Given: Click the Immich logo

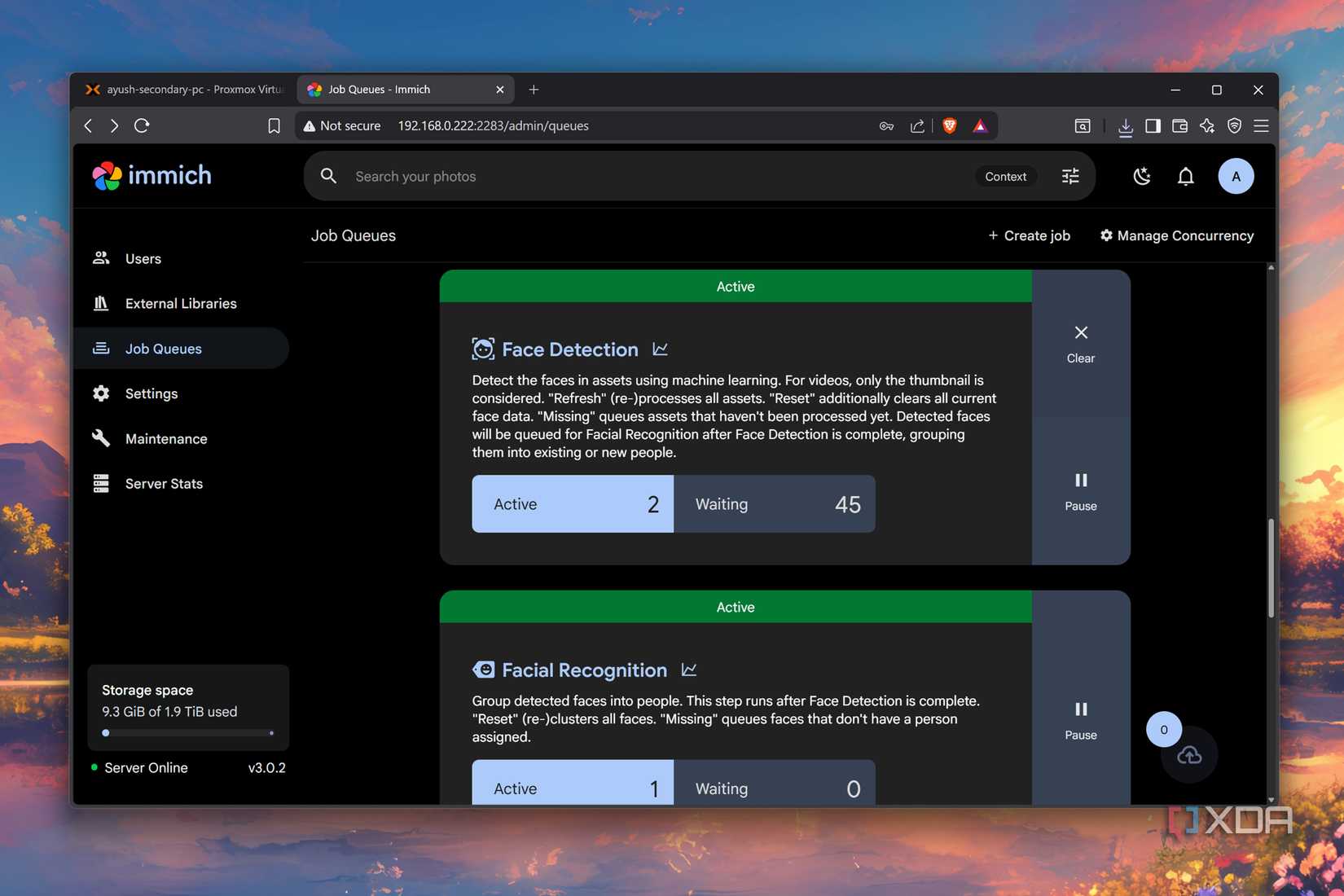Looking at the screenshot, I should (152, 175).
